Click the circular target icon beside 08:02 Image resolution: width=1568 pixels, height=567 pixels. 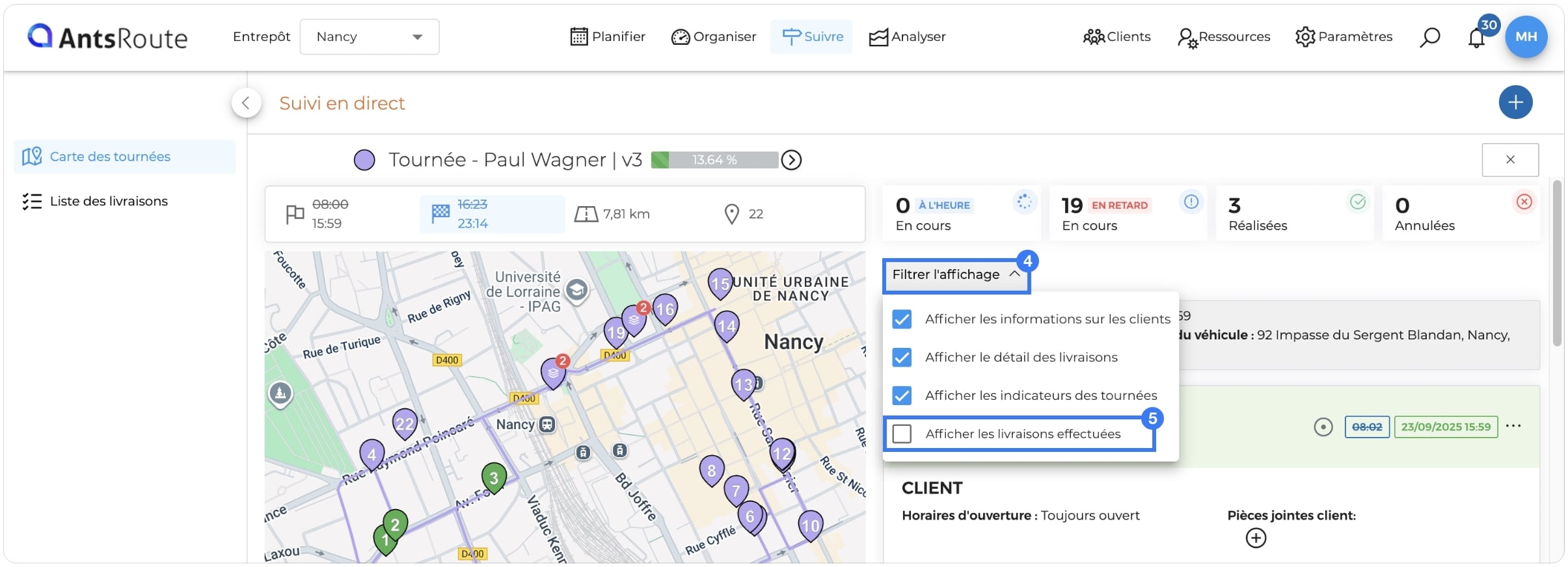tap(1323, 427)
